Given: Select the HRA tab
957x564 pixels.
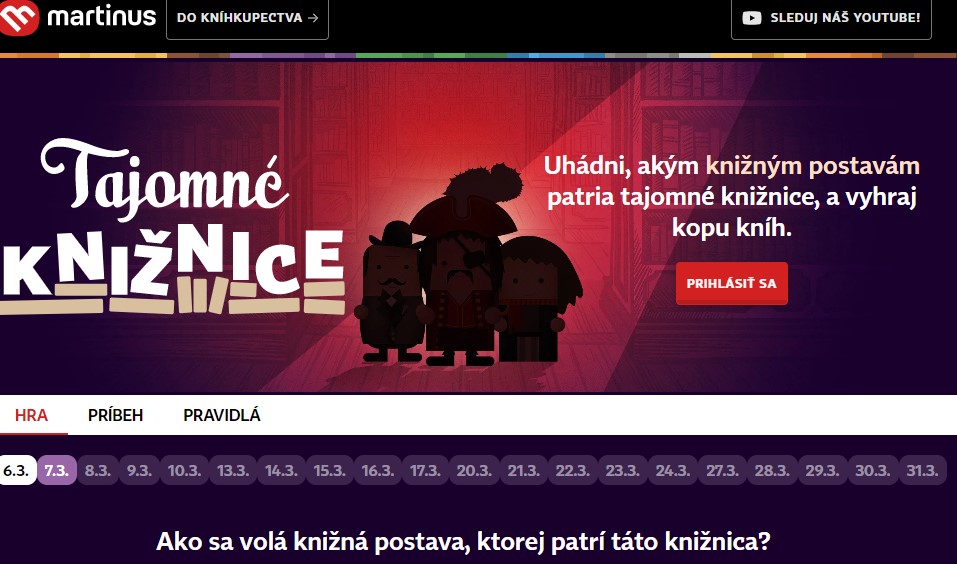Looking at the screenshot, I should coord(31,415).
